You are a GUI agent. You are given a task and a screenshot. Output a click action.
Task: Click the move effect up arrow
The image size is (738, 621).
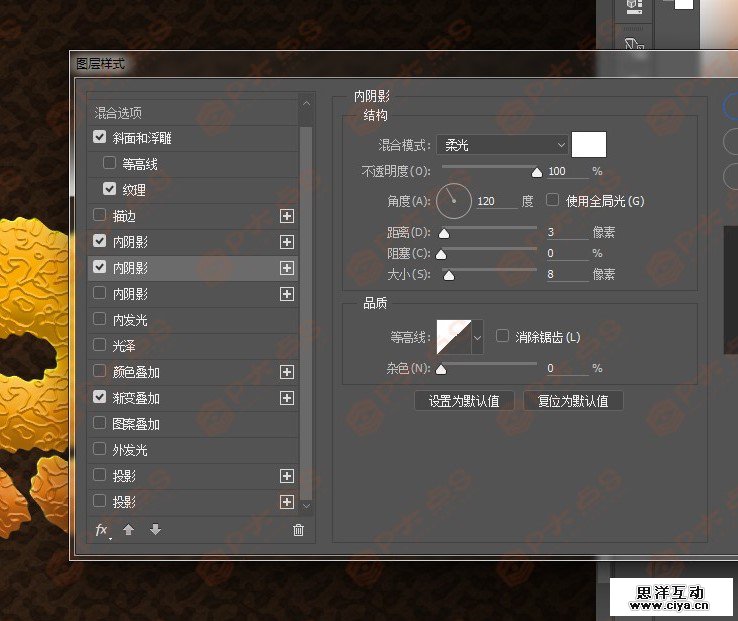128,530
